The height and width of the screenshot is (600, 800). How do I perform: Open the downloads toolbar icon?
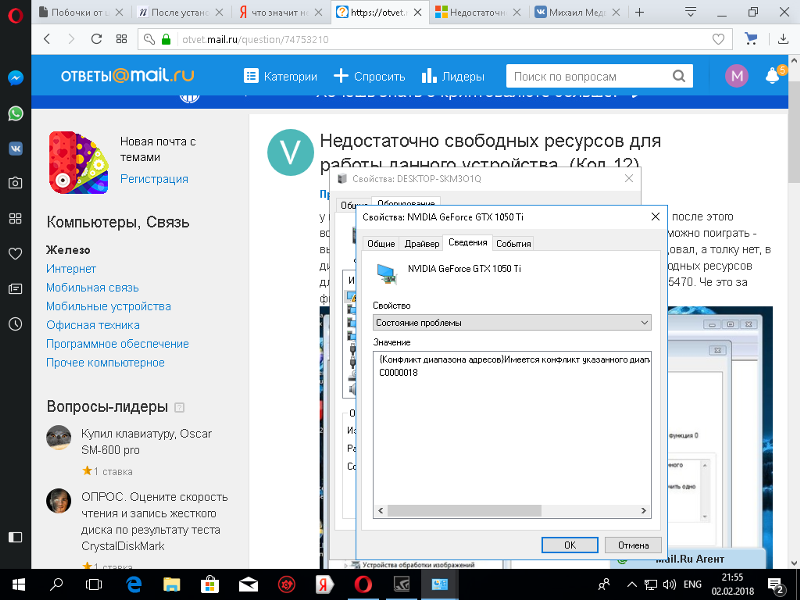(783, 39)
